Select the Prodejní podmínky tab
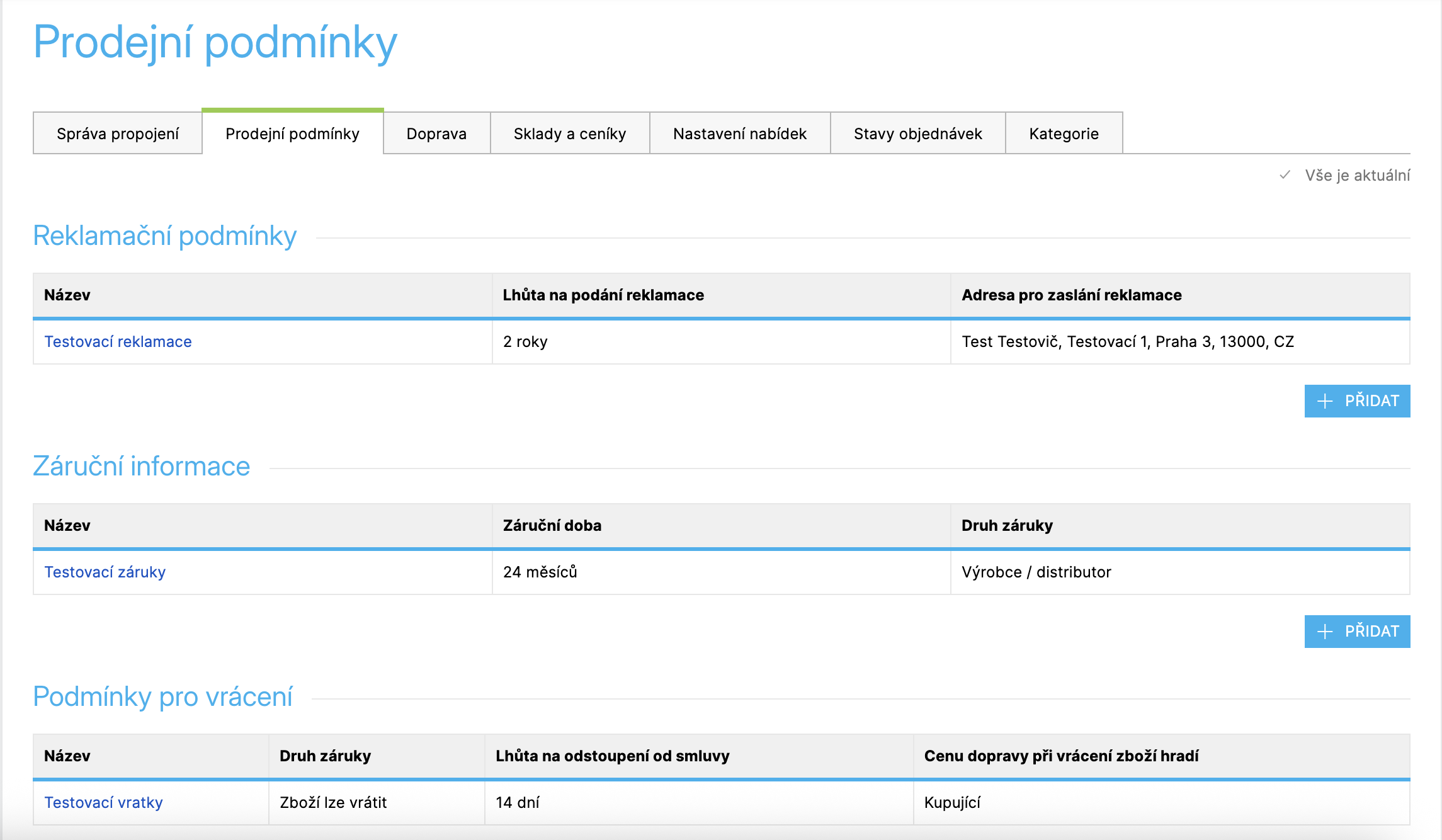Screen dimensions: 1442x840 [x=292, y=133]
